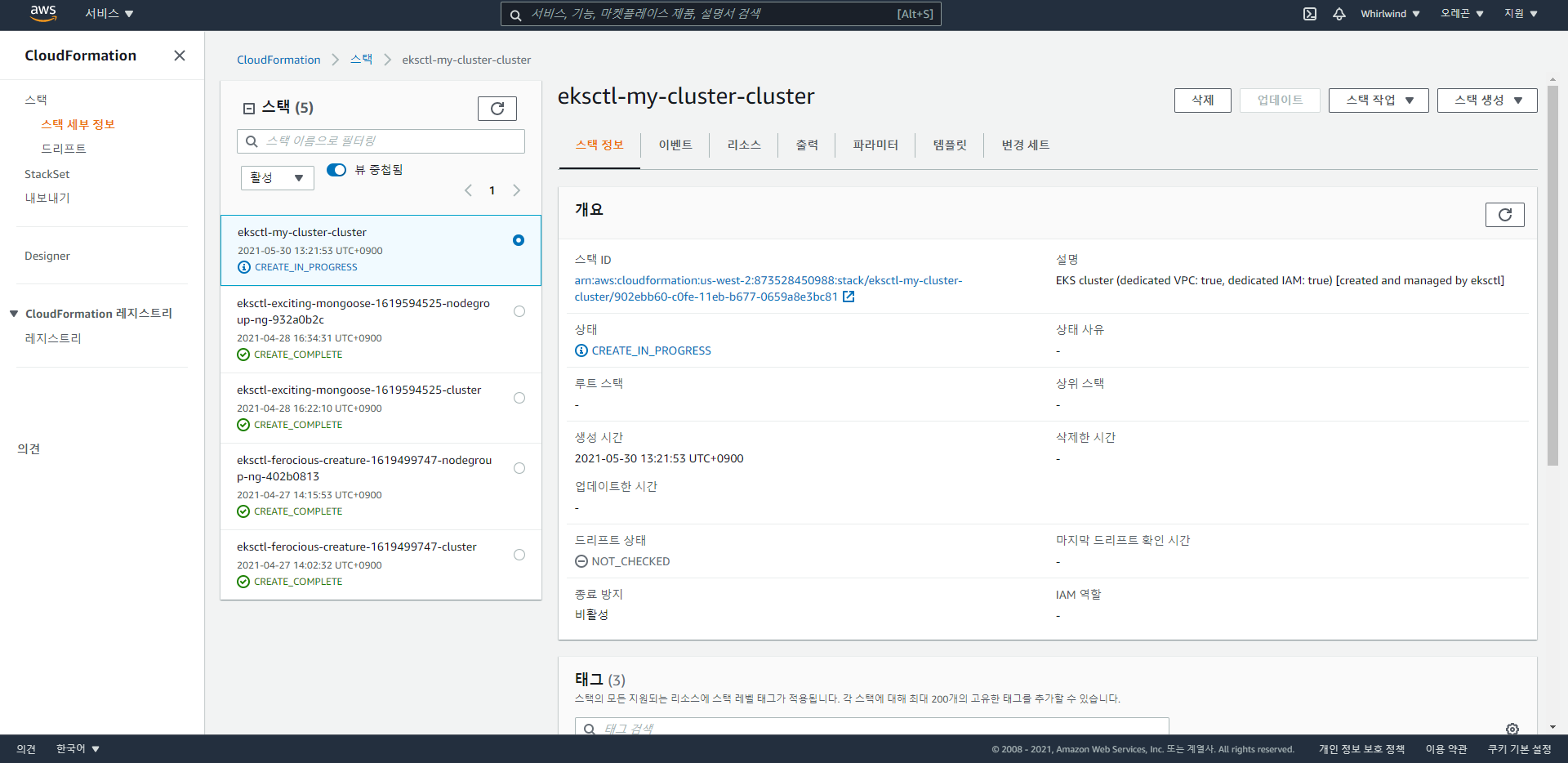Click the scrollbar down arrow
The height and width of the screenshot is (763, 1568).
click(1552, 726)
